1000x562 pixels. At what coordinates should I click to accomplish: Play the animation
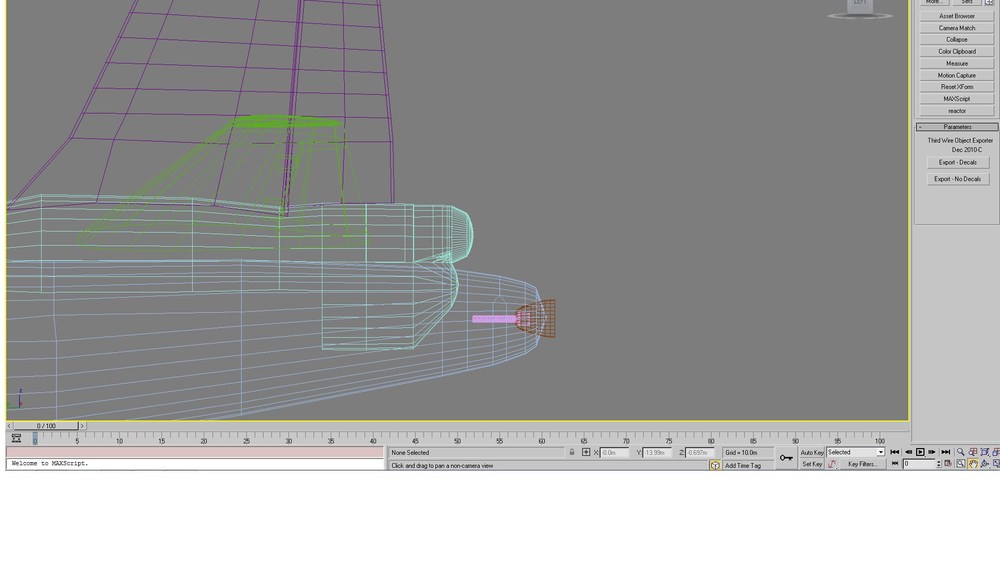pos(920,452)
